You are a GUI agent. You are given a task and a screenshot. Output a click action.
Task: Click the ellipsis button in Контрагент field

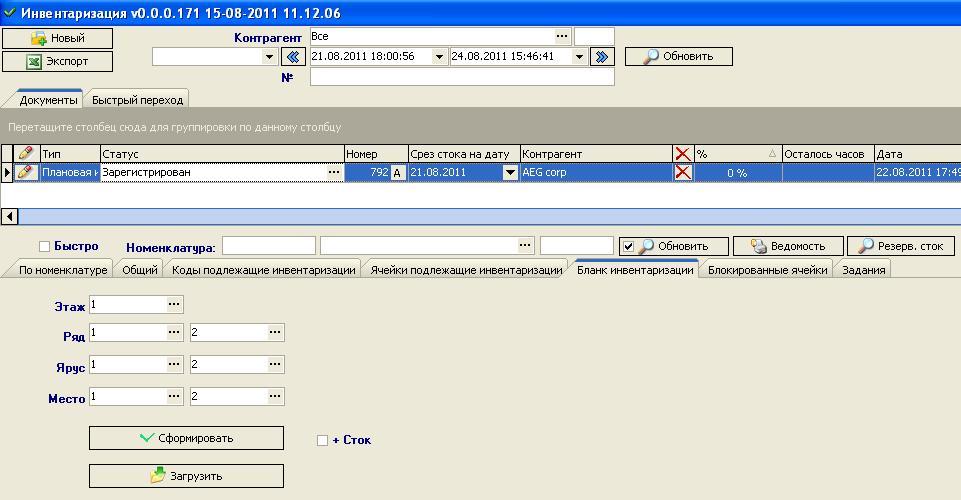tap(562, 36)
